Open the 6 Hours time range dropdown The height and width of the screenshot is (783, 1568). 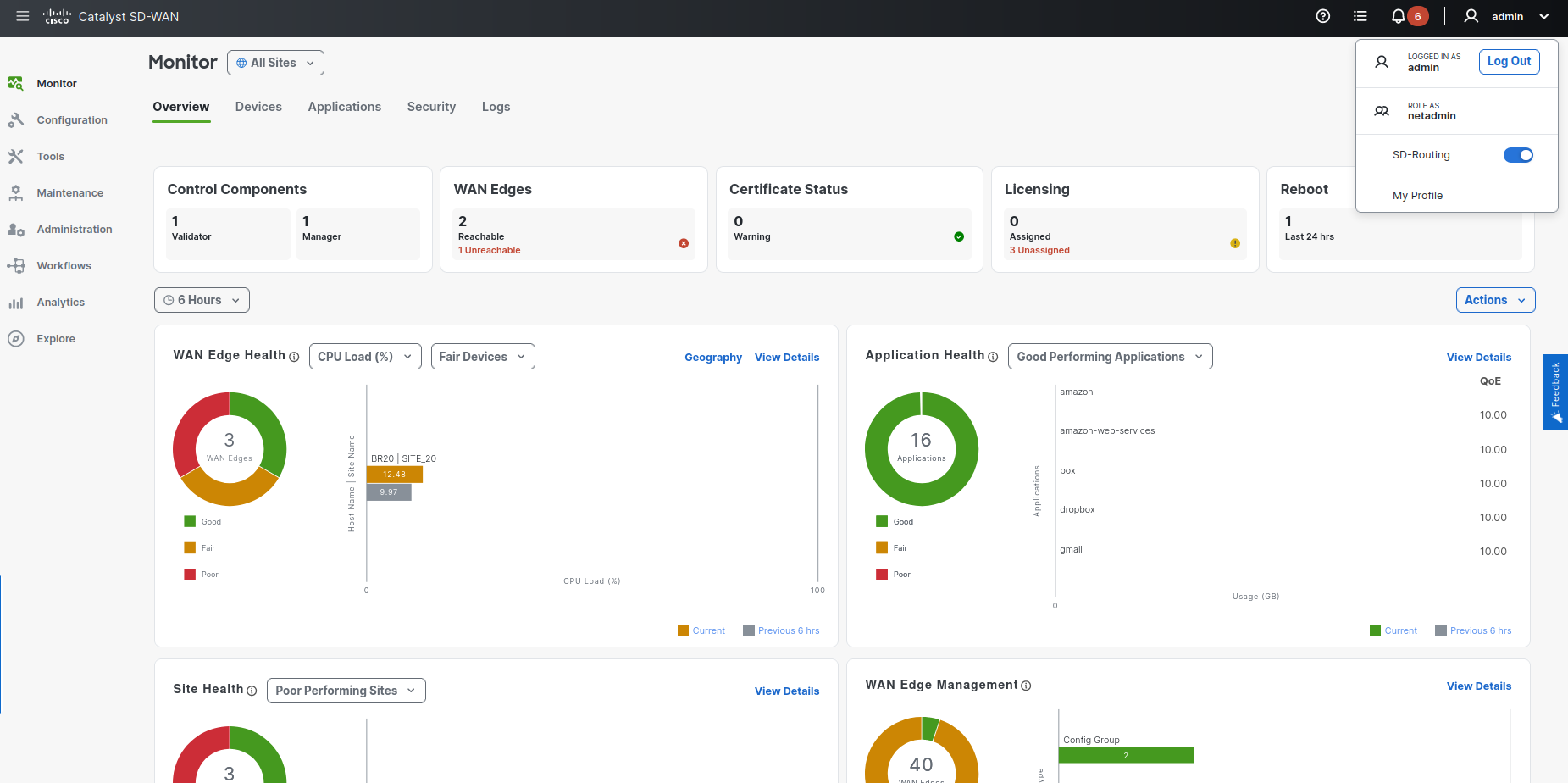202,300
